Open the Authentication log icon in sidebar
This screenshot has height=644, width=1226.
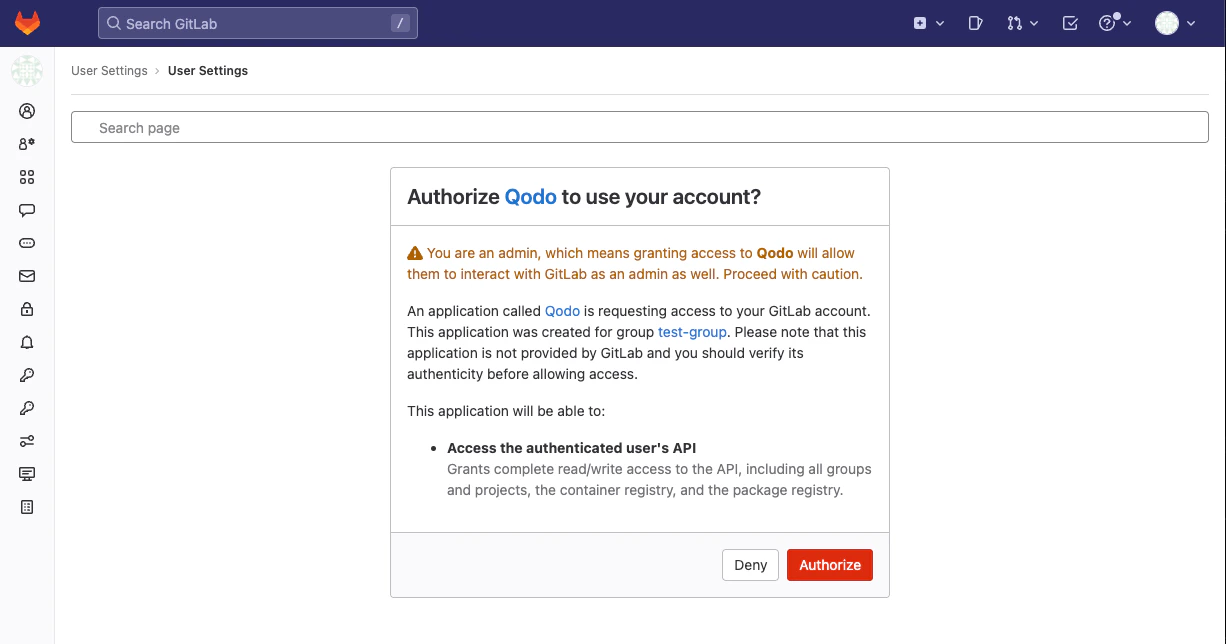tap(27, 507)
